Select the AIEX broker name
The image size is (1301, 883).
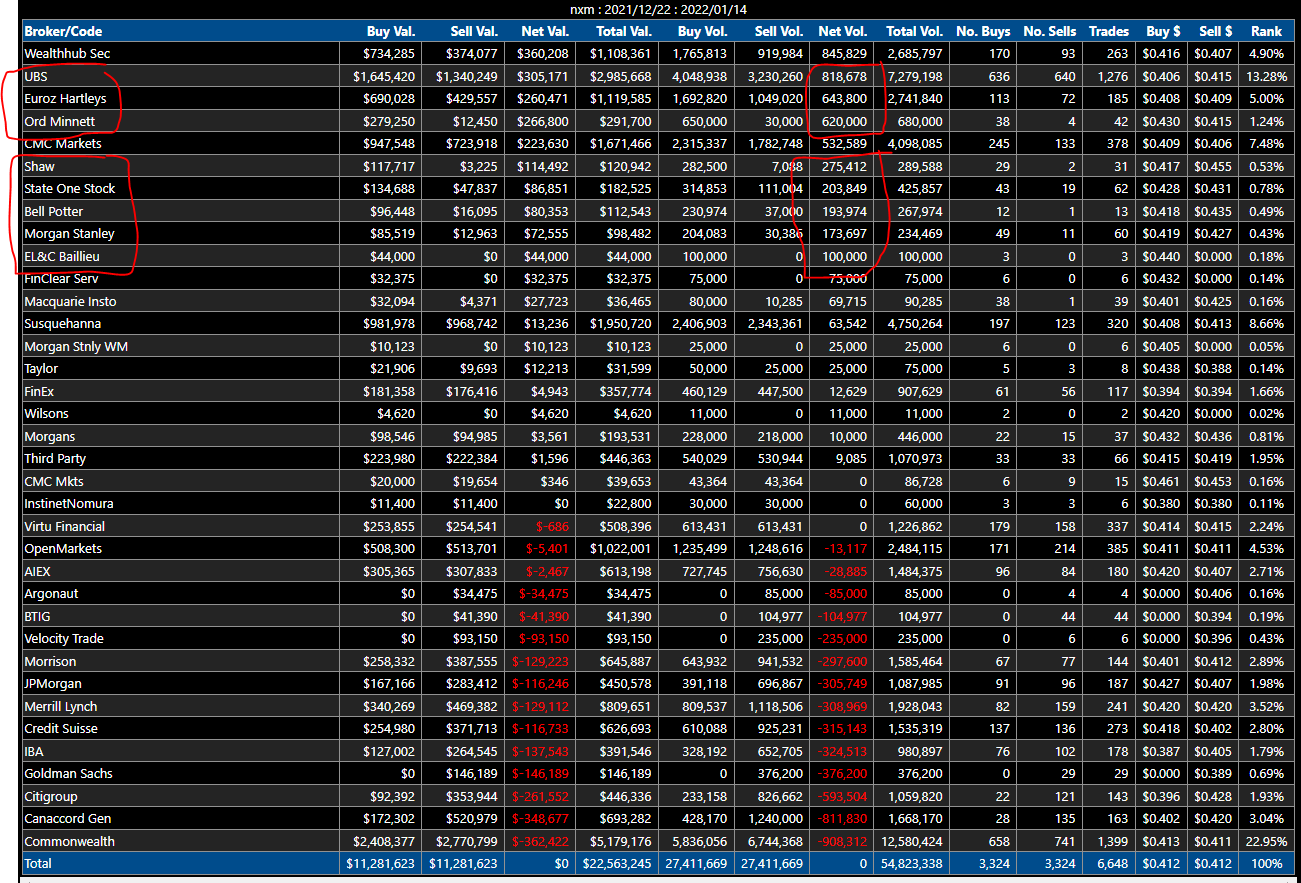tap(37, 571)
